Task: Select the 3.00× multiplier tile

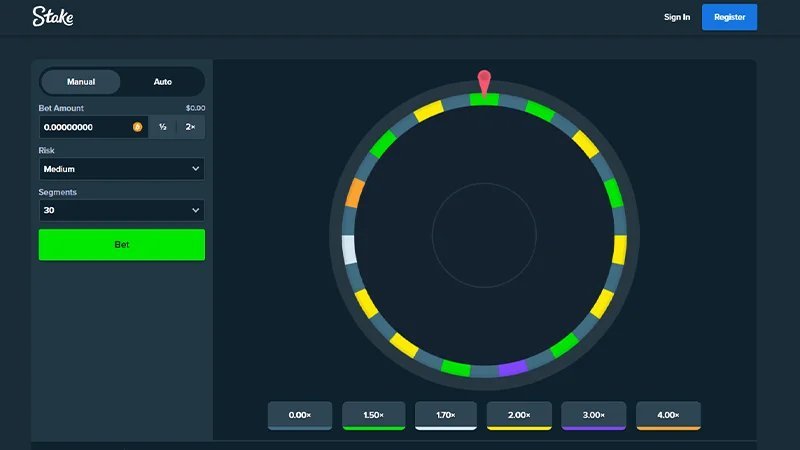Action: tap(593, 415)
